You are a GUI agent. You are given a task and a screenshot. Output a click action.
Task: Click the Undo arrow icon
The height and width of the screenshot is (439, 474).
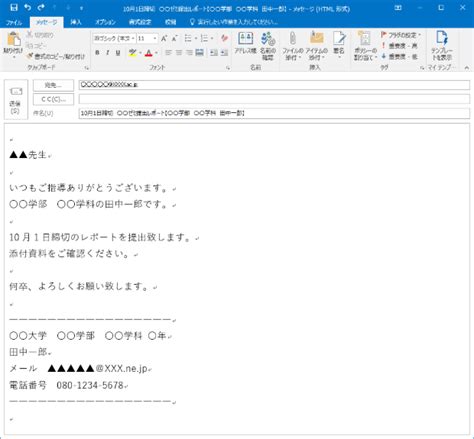tap(27, 7)
